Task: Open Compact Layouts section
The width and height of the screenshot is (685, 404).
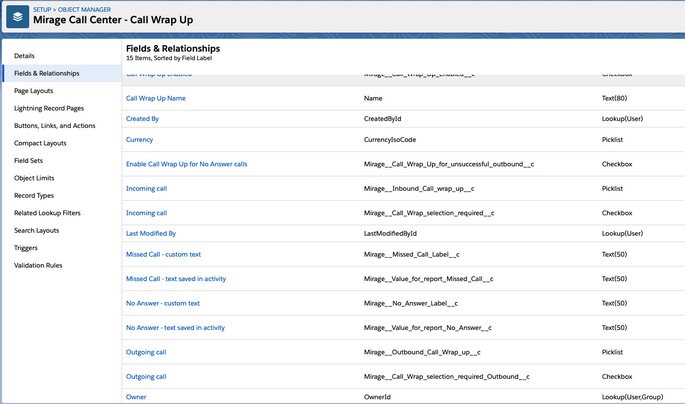Action: (40, 143)
